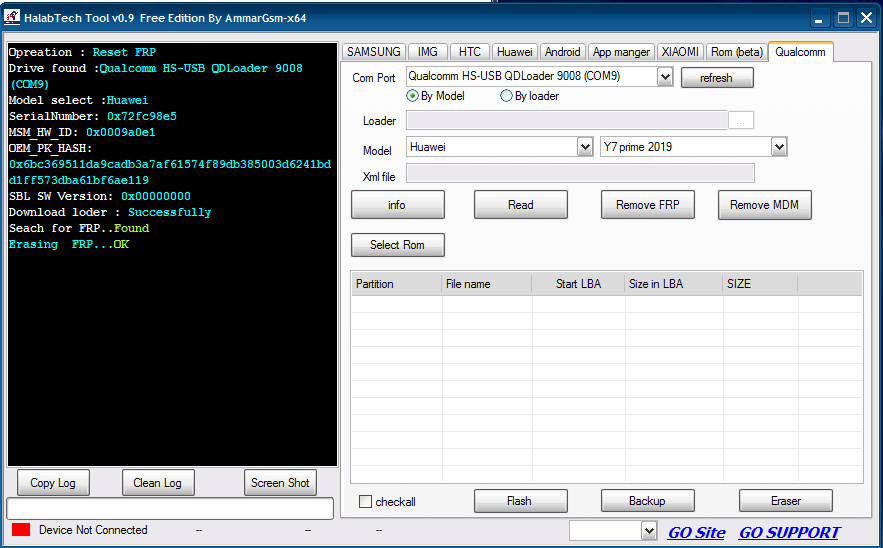This screenshot has width=883, height=548.
Task: Click the 'Device Not Connected' status text
Action: click(93, 529)
